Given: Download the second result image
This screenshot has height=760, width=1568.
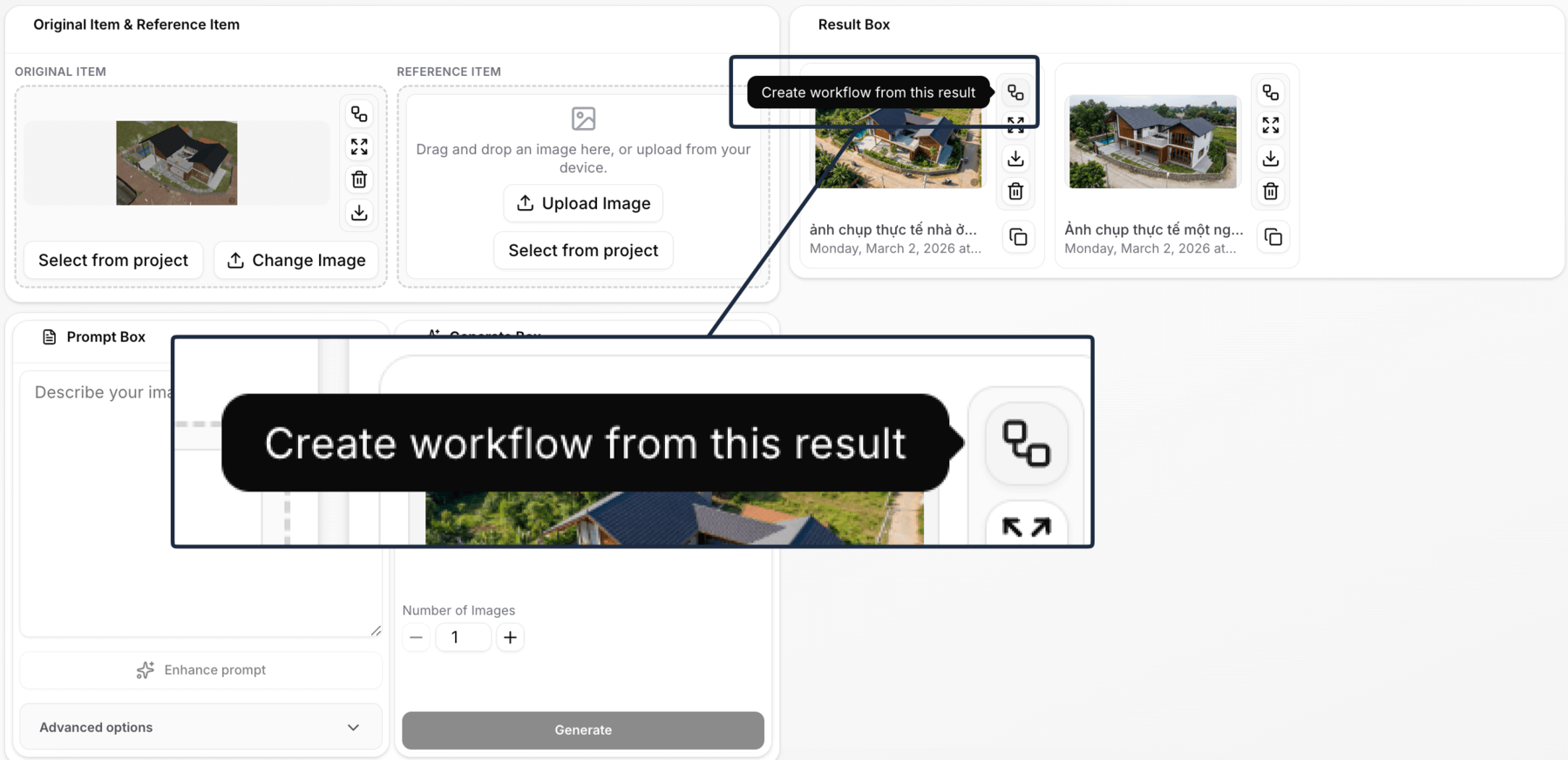Looking at the screenshot, I should click(x=1271, y=159).
